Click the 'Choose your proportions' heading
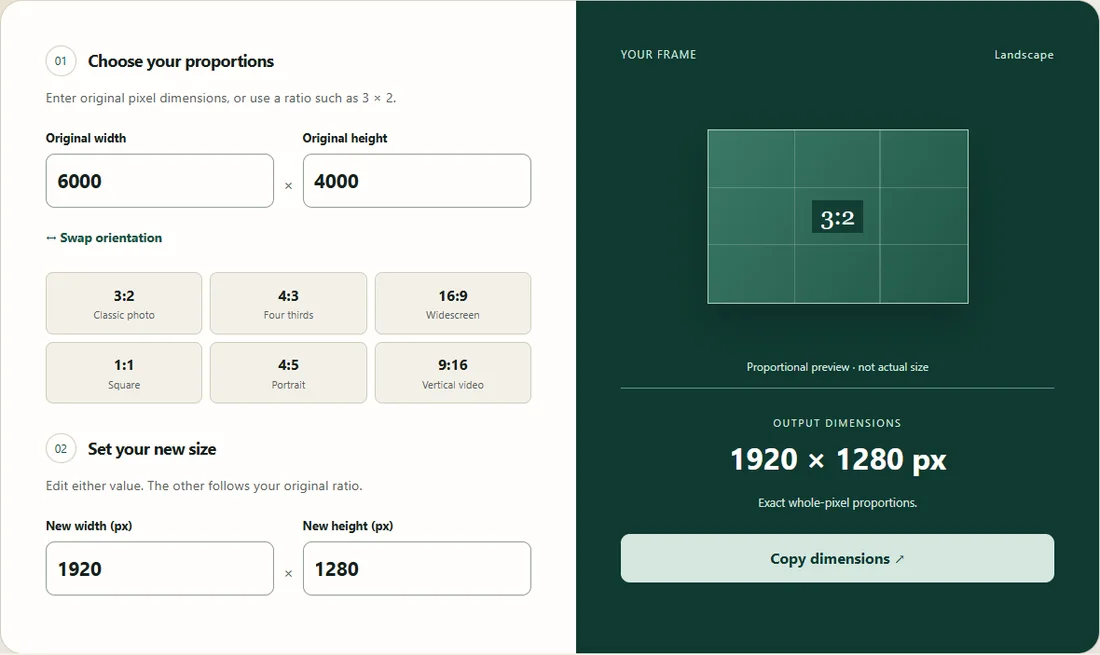 181,62
